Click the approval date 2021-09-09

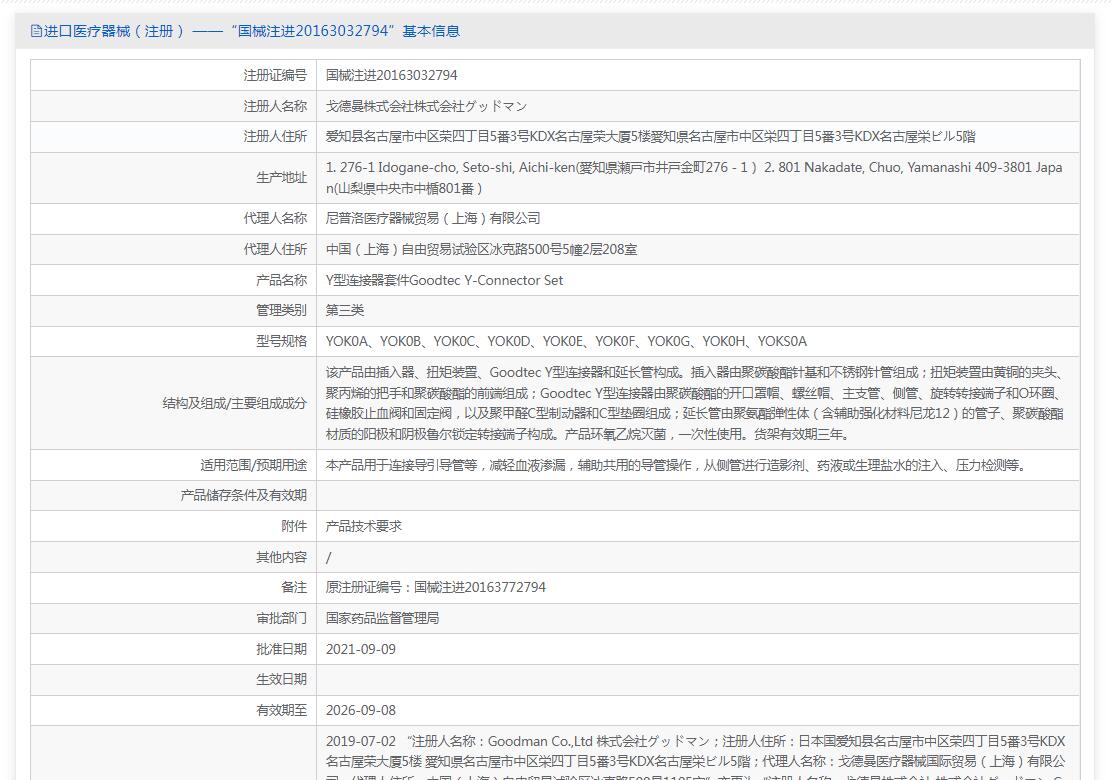(361, 649)
